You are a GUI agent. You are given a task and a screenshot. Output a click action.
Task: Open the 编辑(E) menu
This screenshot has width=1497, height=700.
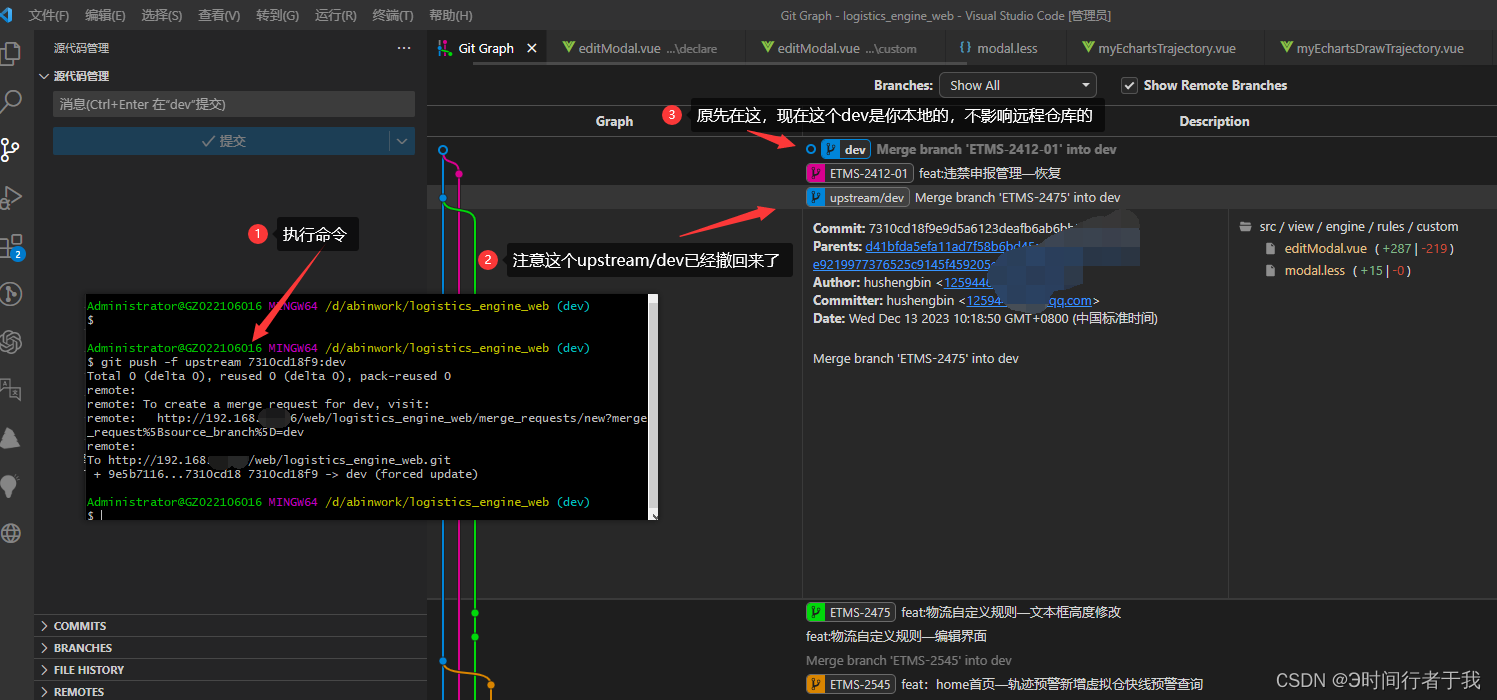(x=105, y=16)
